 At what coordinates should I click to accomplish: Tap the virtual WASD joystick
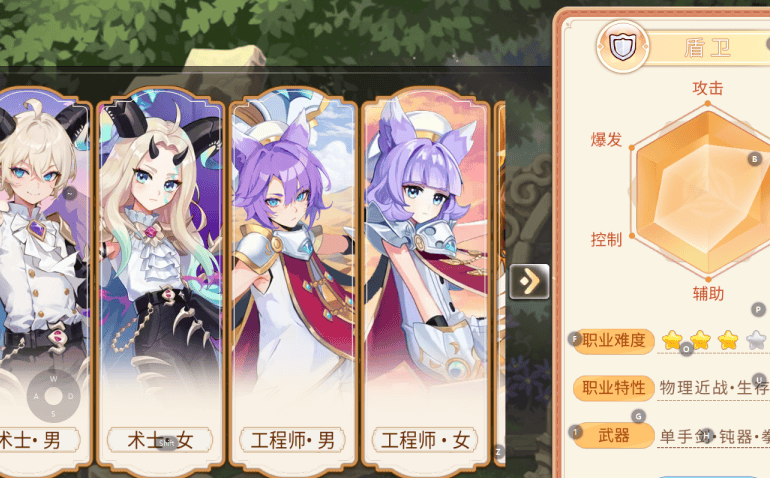pyautogui.click(x=54, y=396)
